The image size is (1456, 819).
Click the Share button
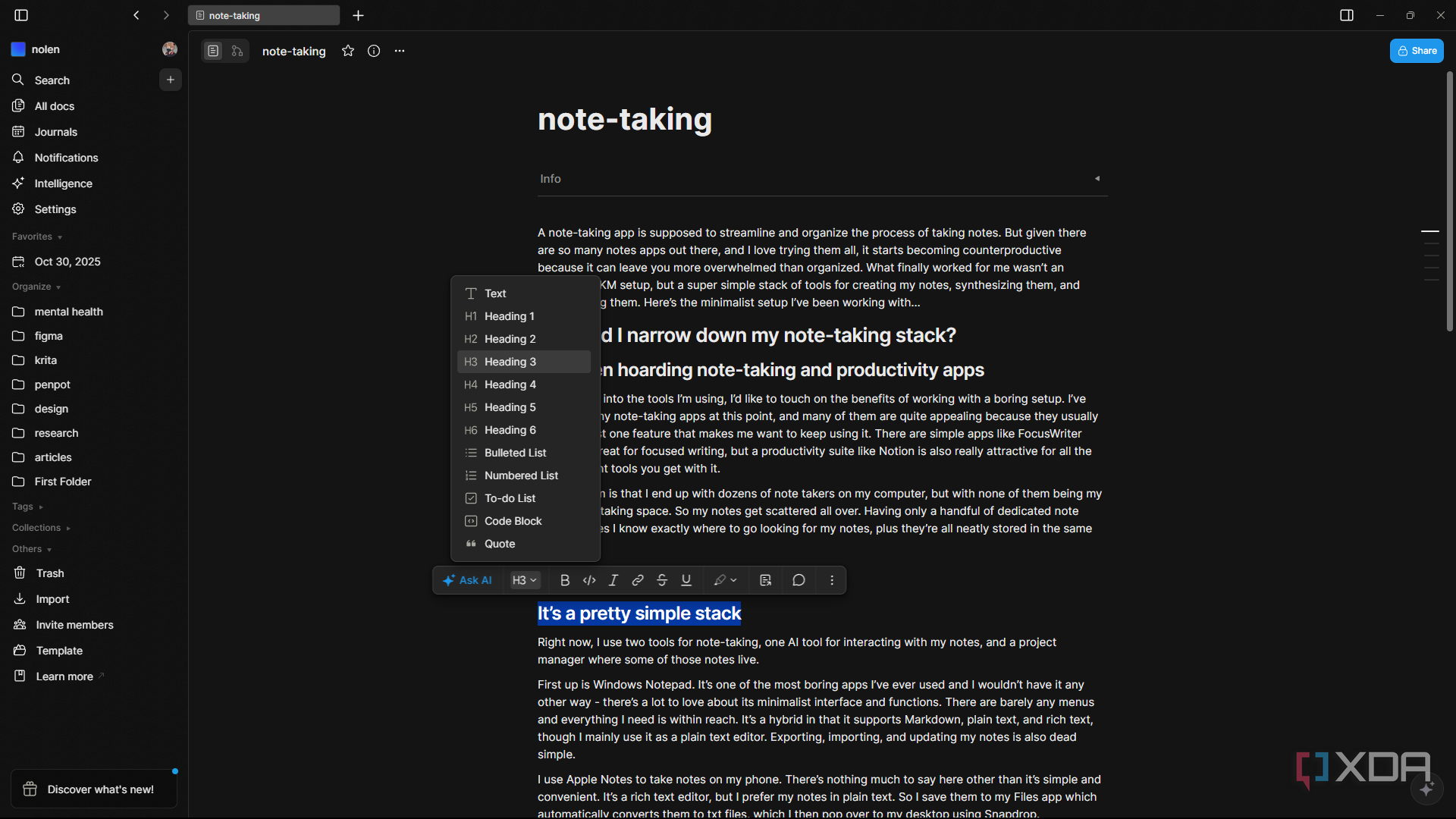tap(1417, 51)
